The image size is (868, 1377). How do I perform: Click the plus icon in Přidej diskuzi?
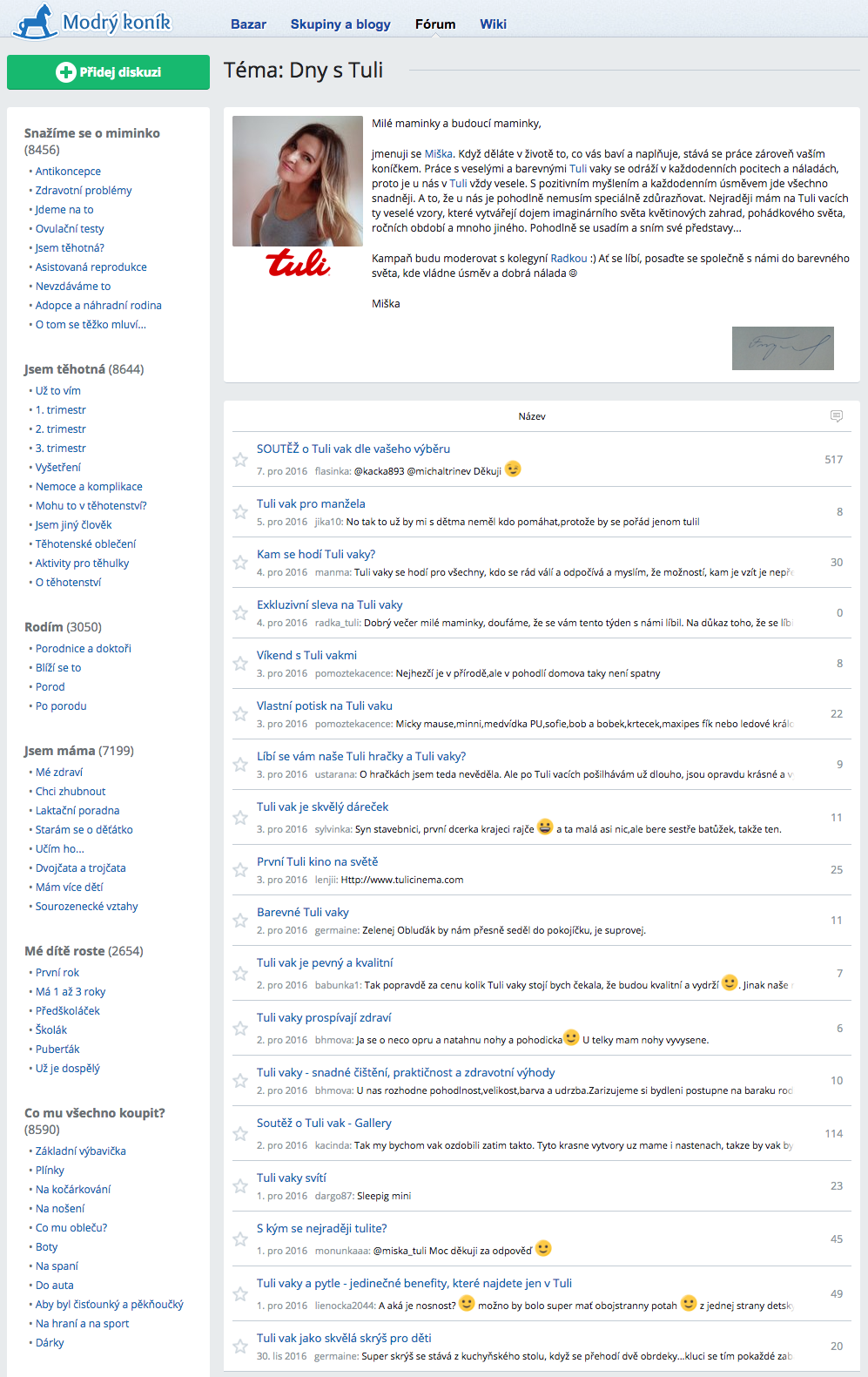(x=65, y=72)
